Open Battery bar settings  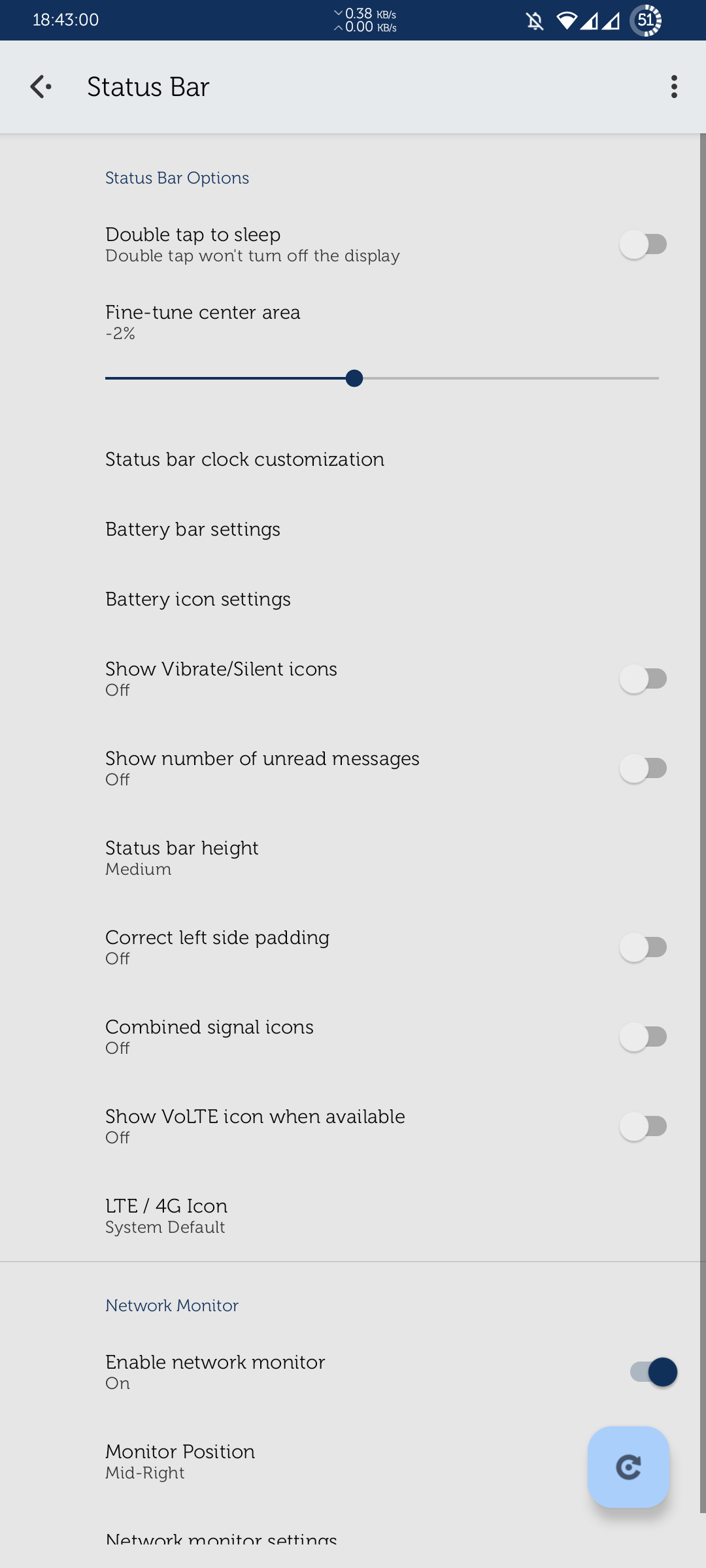click(193, 529)
